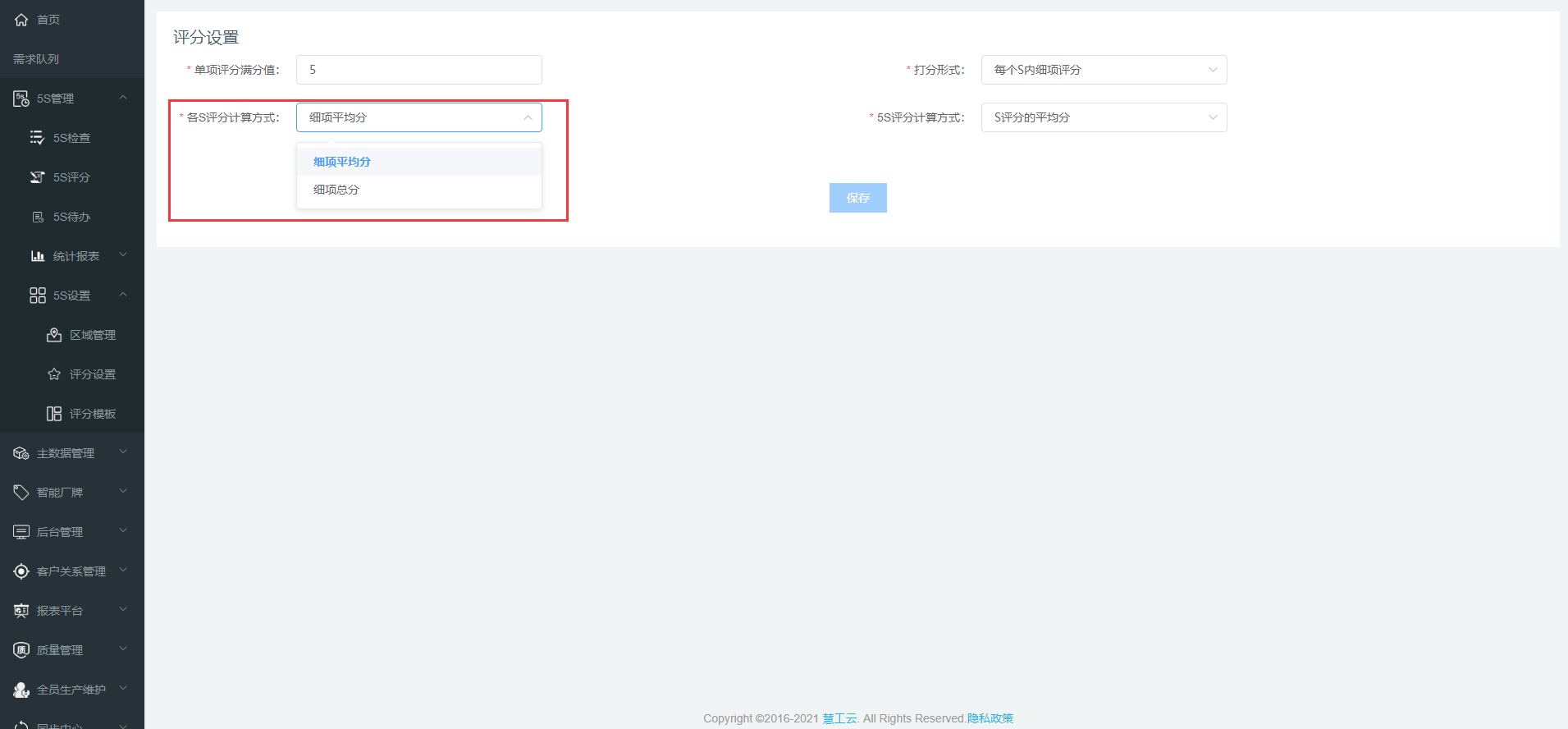Screen dimensions: 1568x729
Task: Open the 5S评分计算方式 dropdown
Action: 1104,117
